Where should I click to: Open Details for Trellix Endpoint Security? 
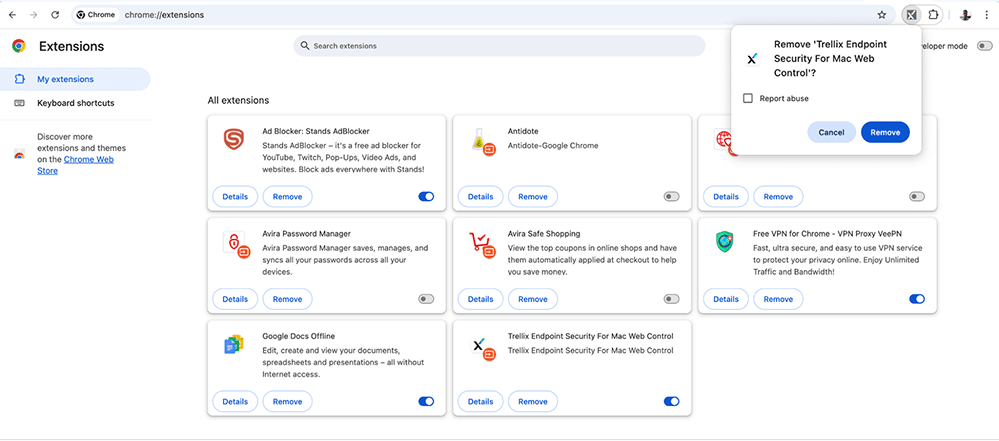[x=480, y=401]
